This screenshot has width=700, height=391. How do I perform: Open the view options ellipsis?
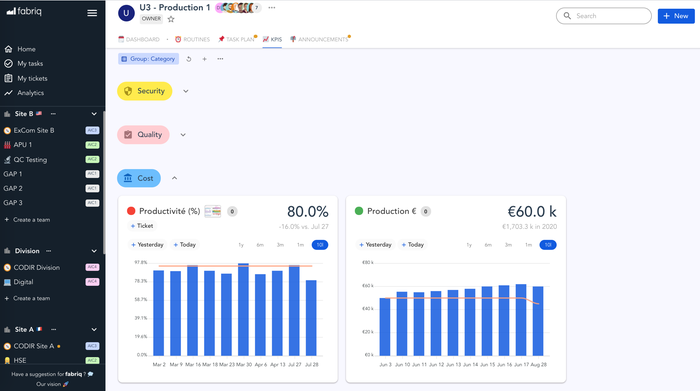click(x=220, y=59)
